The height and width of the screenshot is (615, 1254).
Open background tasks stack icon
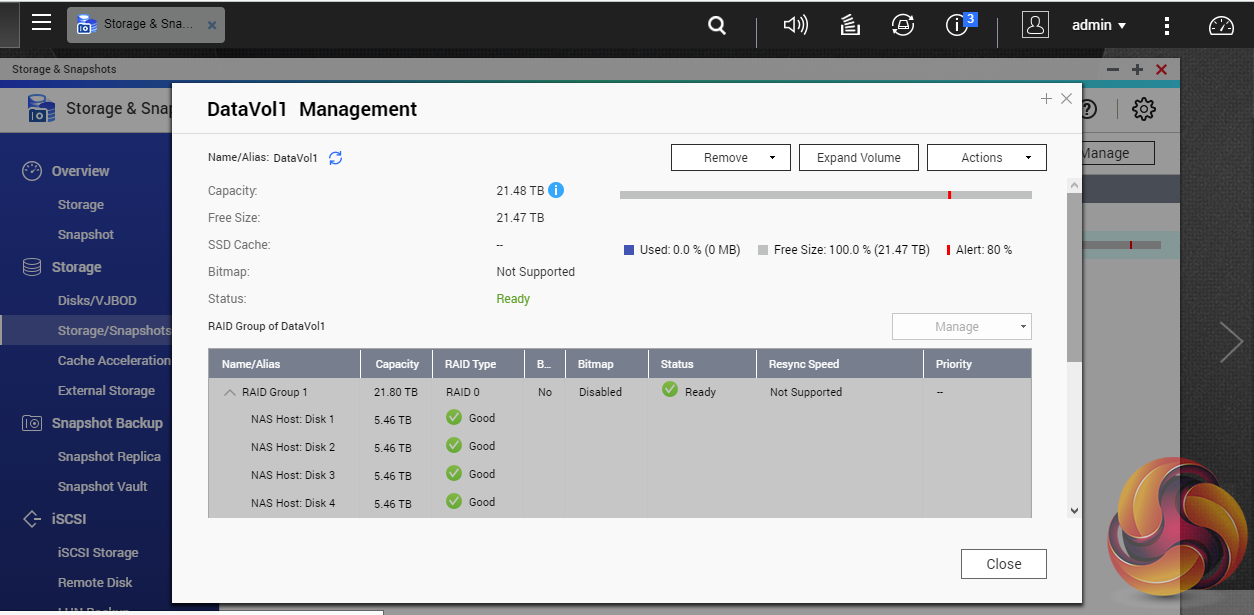850,25
